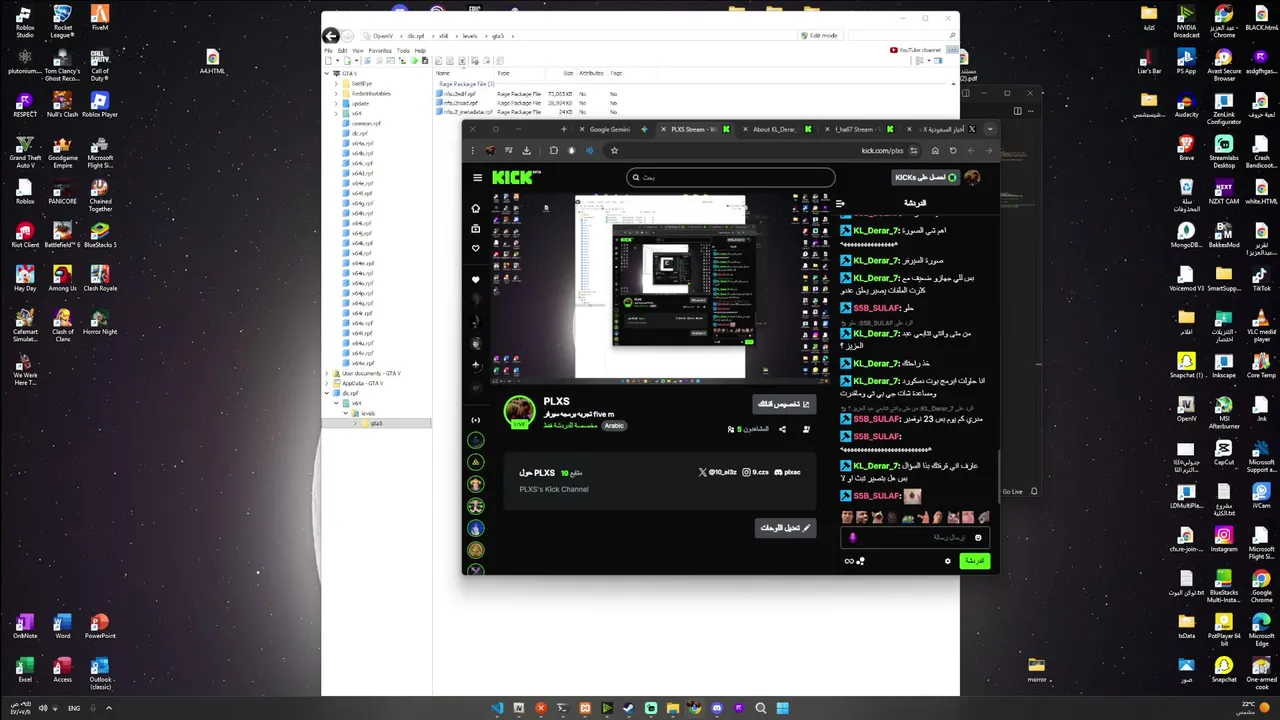Image resolution: width=1280 pixels, height=720 pixels.
Task: Click the Kick search box
Action: pos(730,178)
